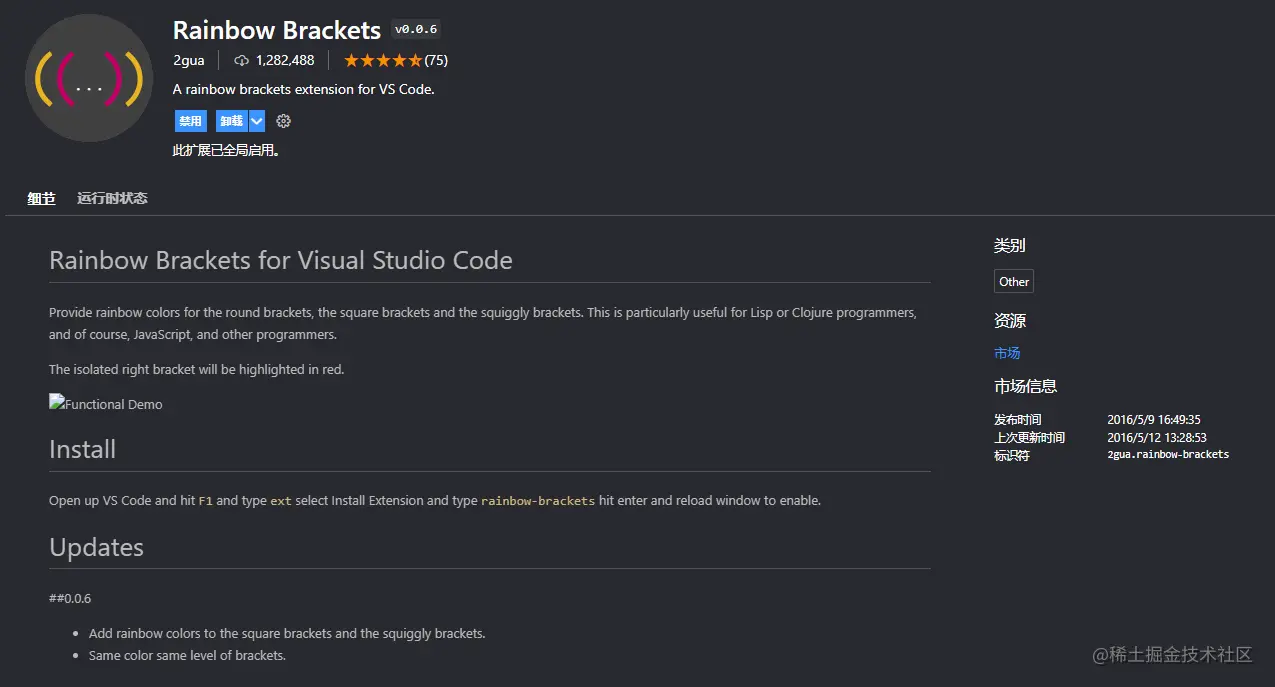
Task: Click the five-star rating
Action: click(x=383, y=60)
